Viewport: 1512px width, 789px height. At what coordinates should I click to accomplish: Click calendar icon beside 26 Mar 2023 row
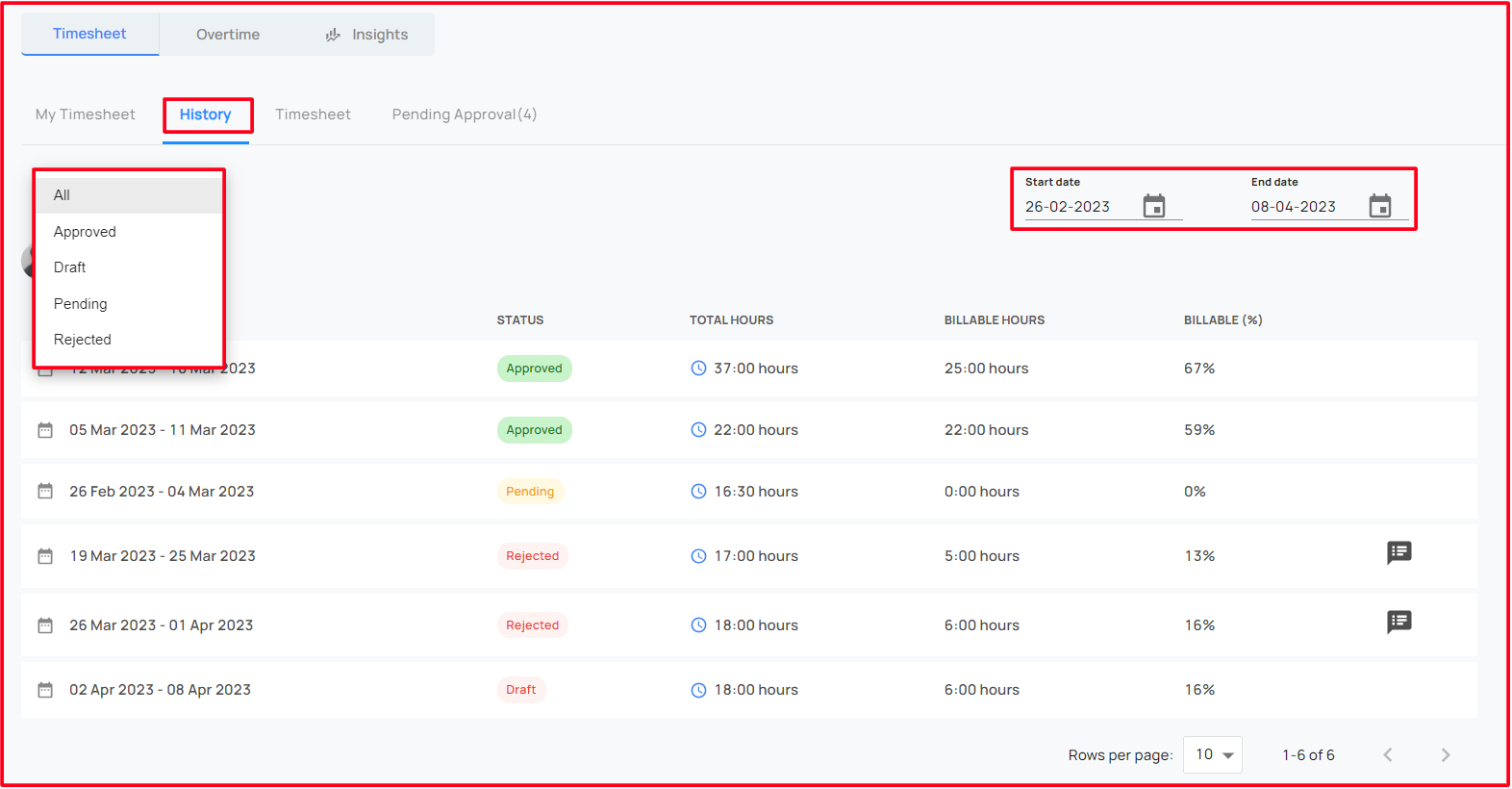click(45, 625)
